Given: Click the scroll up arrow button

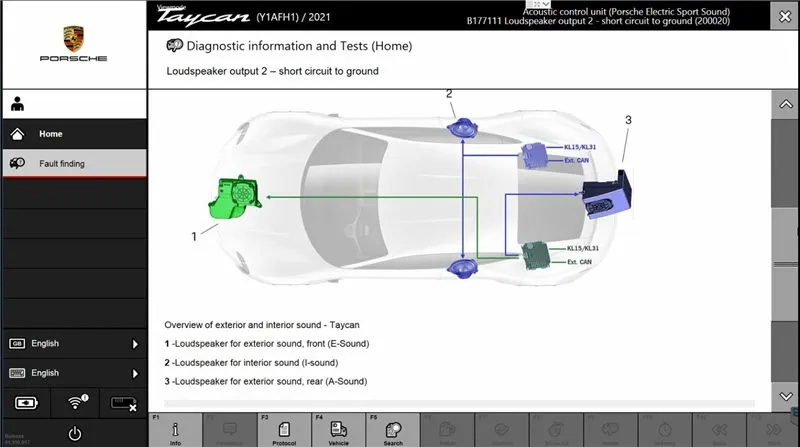Looking at the screenshot, I should (786, 105).
